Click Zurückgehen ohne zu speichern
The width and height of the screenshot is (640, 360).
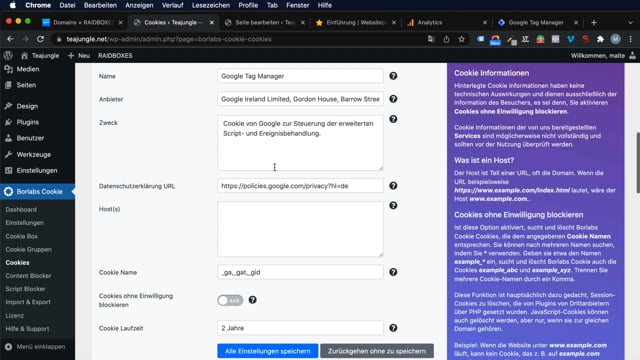377,351
